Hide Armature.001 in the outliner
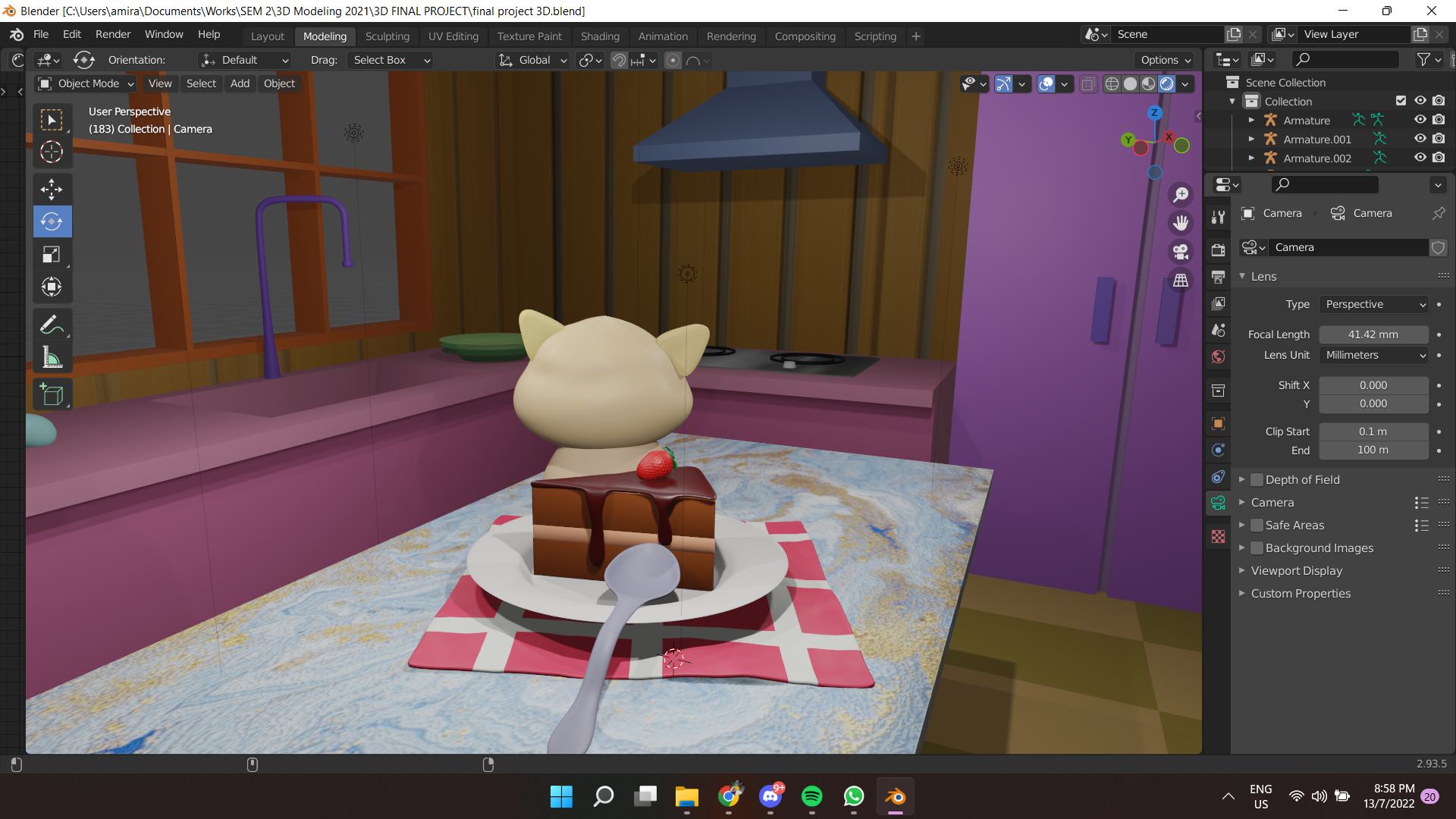 coord(1420,139)
